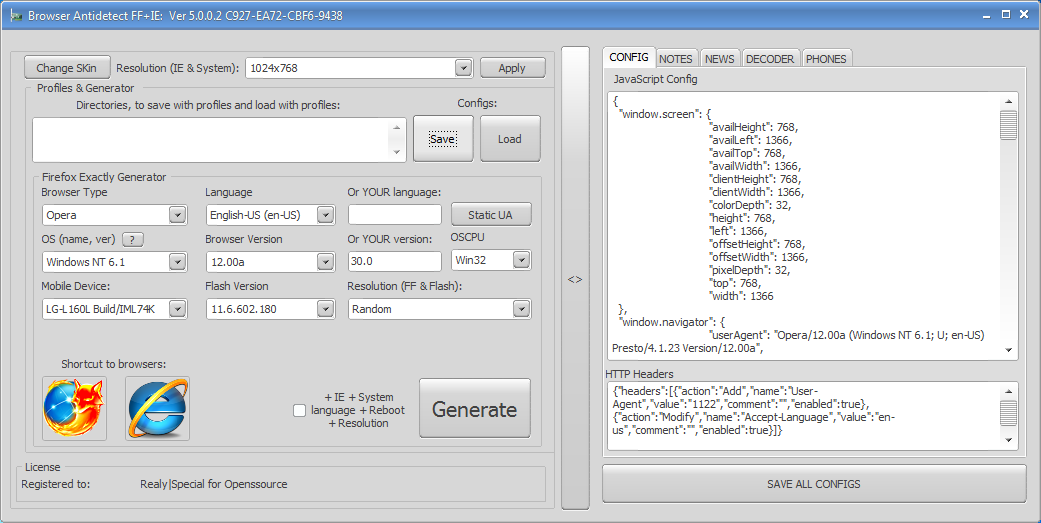Launch the Firefox browser shortcut icon
The width and height of the screenshot is (1041, 523).
coord(74,408)
